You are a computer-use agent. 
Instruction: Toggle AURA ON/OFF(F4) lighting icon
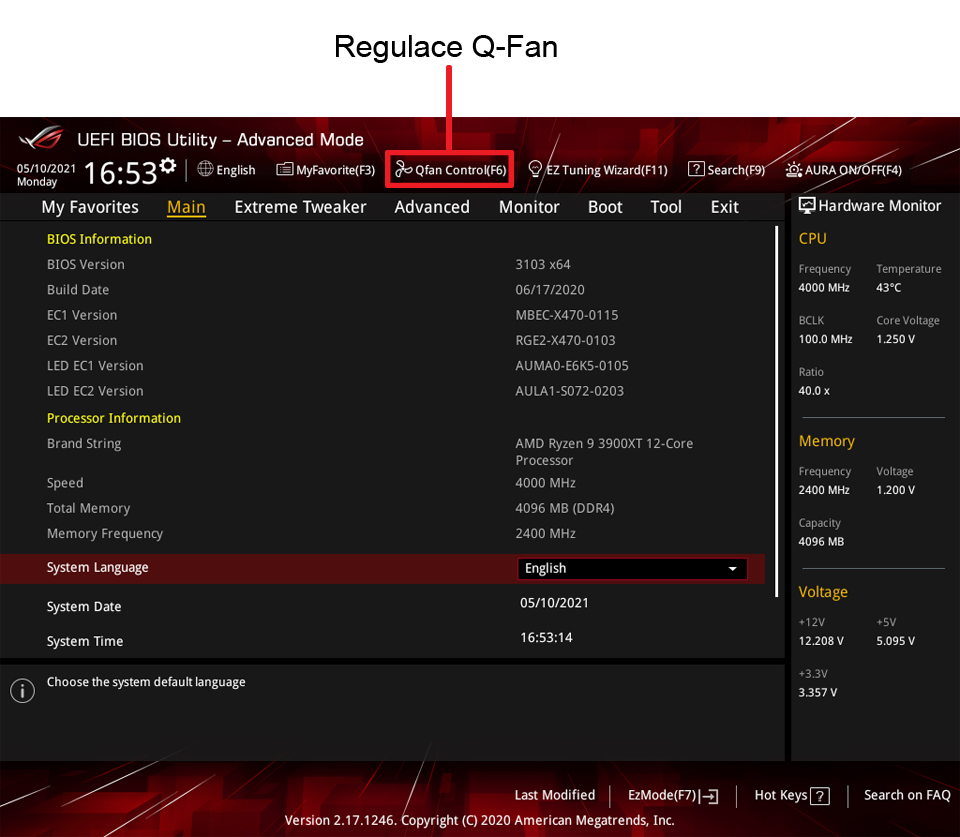pyautogui.click(x=793, y=170)
